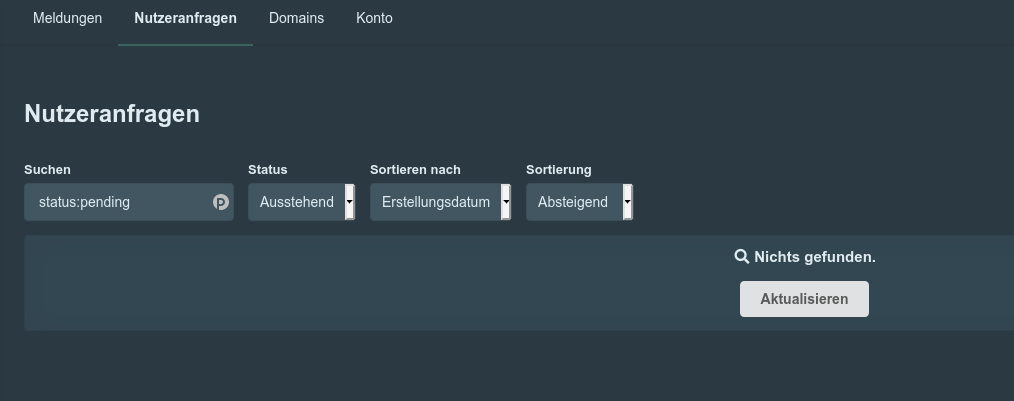This screenshot has width=1014, height=401.
Task: Switch to the Meldungen tab
Action: click(x=67, y=18)
